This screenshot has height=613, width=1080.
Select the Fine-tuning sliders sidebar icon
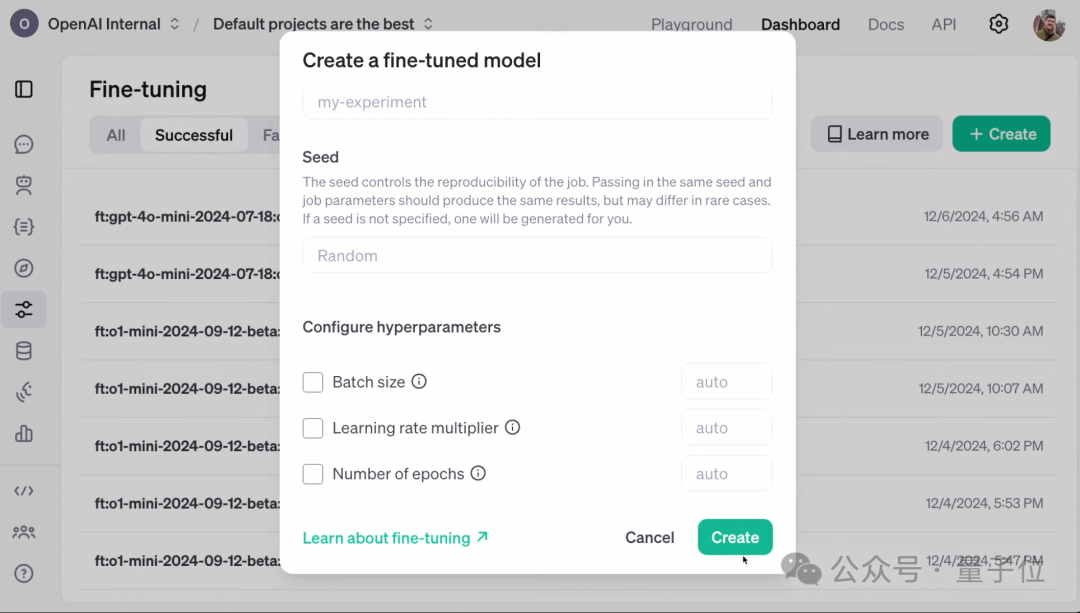pos(23,309)
